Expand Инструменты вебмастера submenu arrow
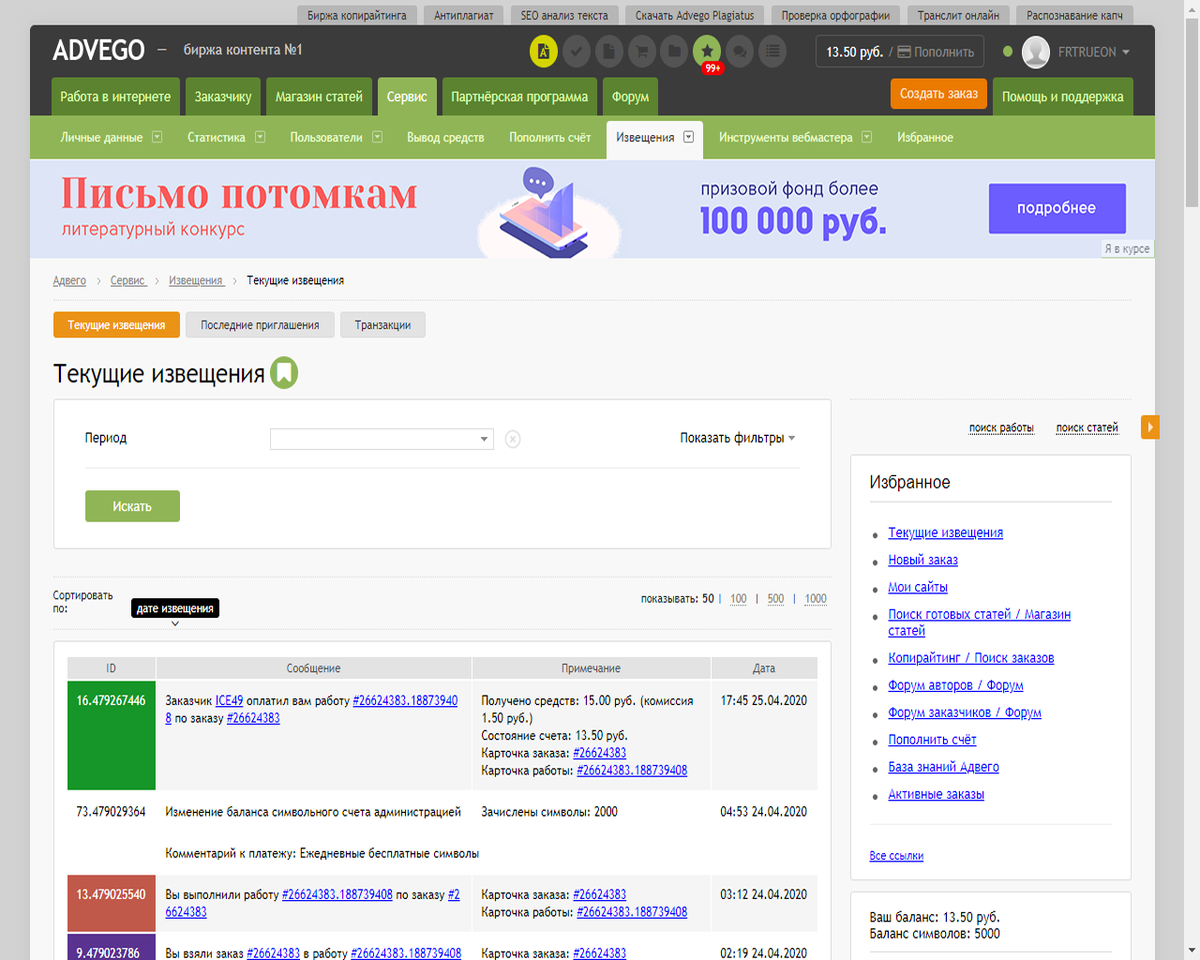The height and width of the screenshot is (960, 1200). [x=867, y=138]
